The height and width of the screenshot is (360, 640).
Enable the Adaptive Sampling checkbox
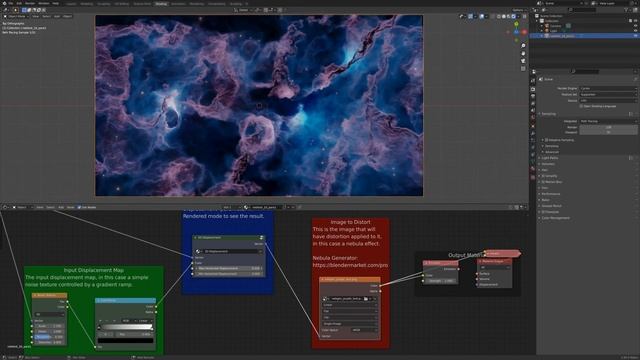pos(547,140)
